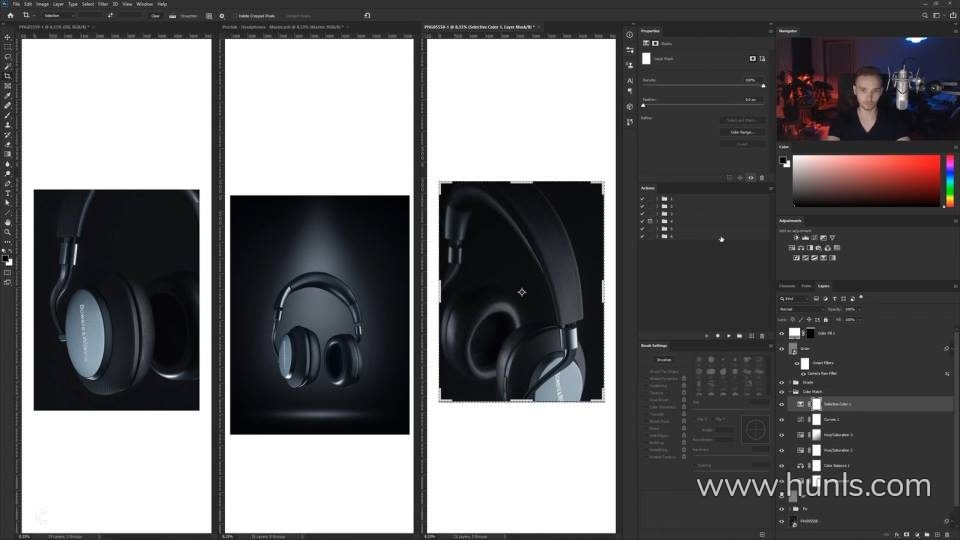The height and width of the screenshot is (540, 960).
Task: Toggle visibility of the Color Fill 1 layer
Action: coord(781,334)
